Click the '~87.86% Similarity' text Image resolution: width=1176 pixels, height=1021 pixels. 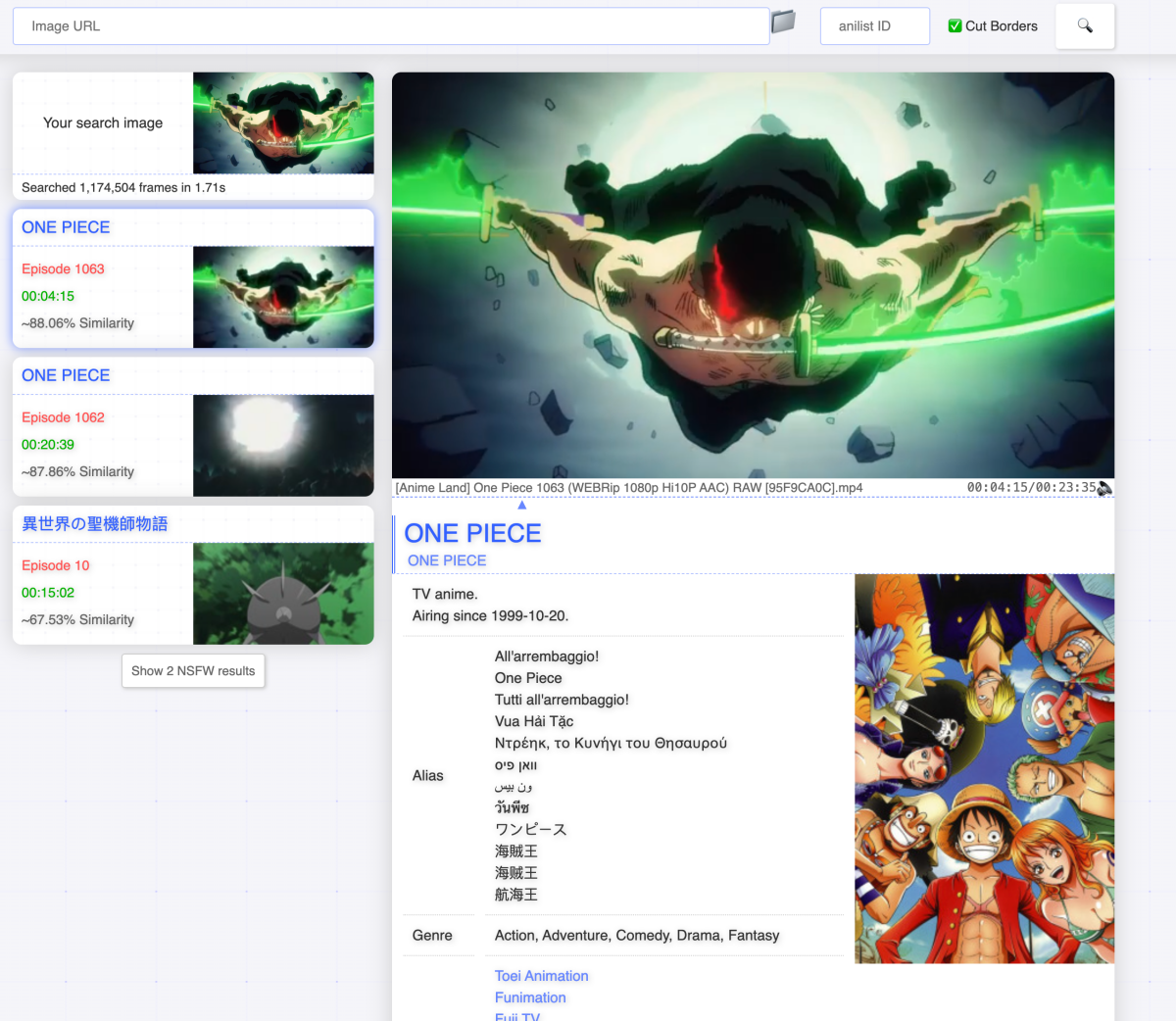pos(77,471)
